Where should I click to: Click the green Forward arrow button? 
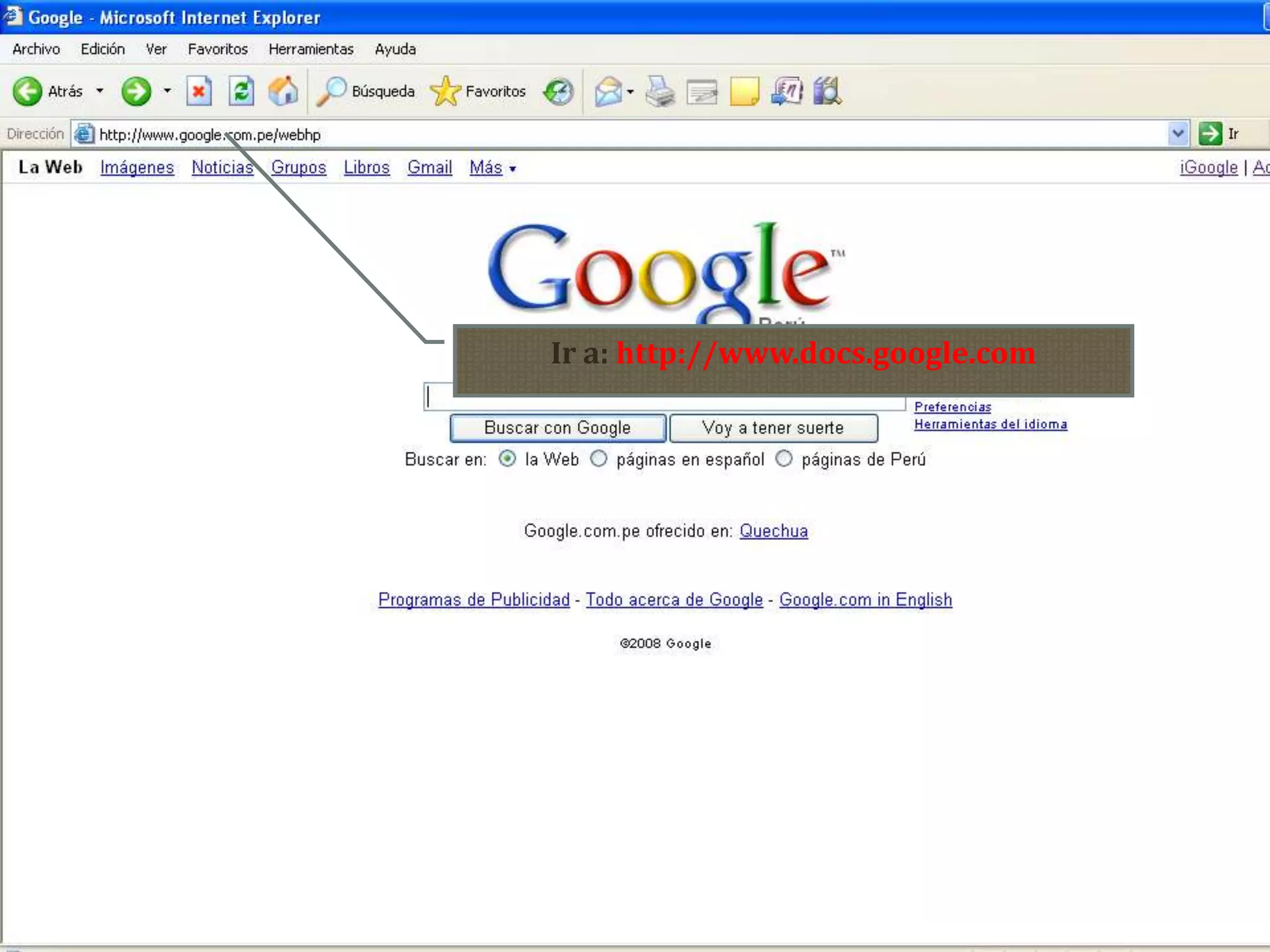point(136,92)
